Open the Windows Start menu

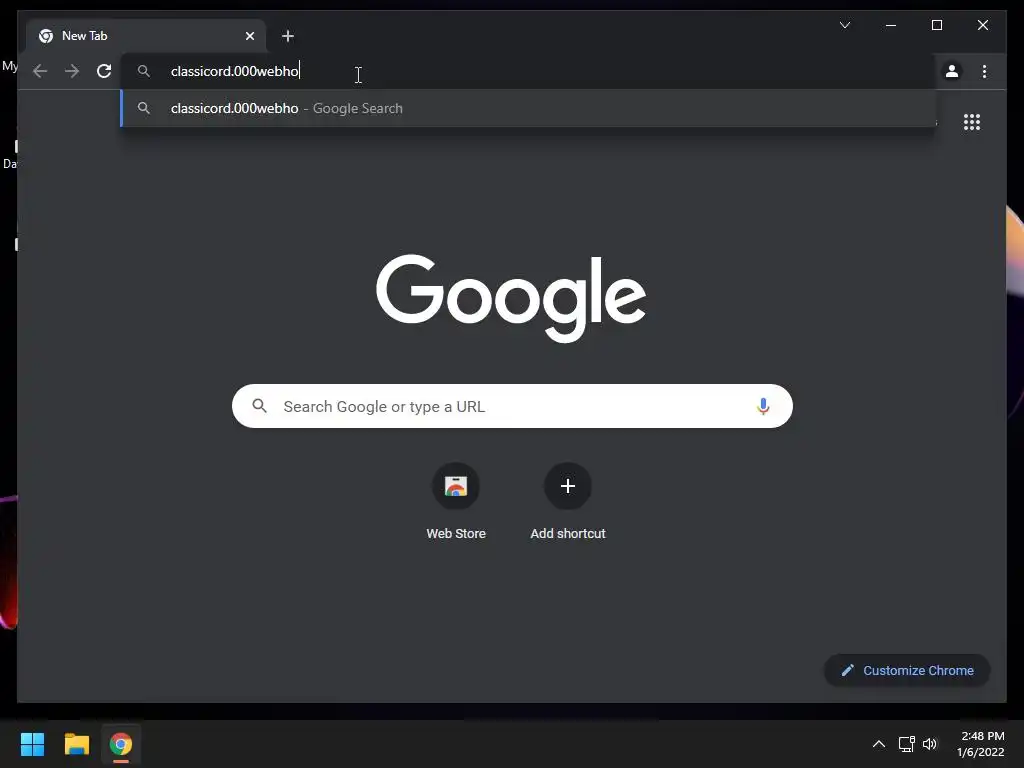[32, 744]
